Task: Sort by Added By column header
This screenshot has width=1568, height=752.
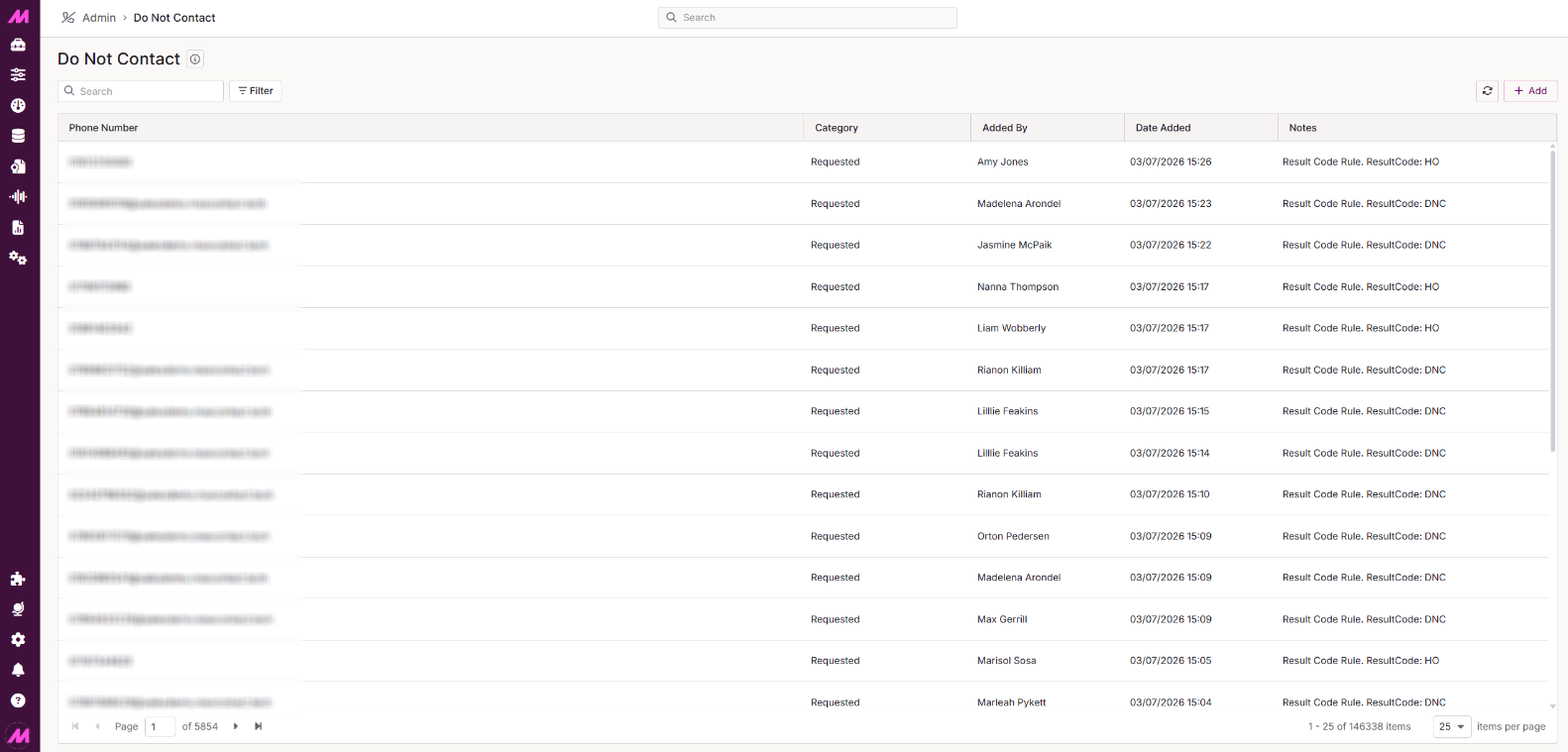Action: coord(1048,128)
